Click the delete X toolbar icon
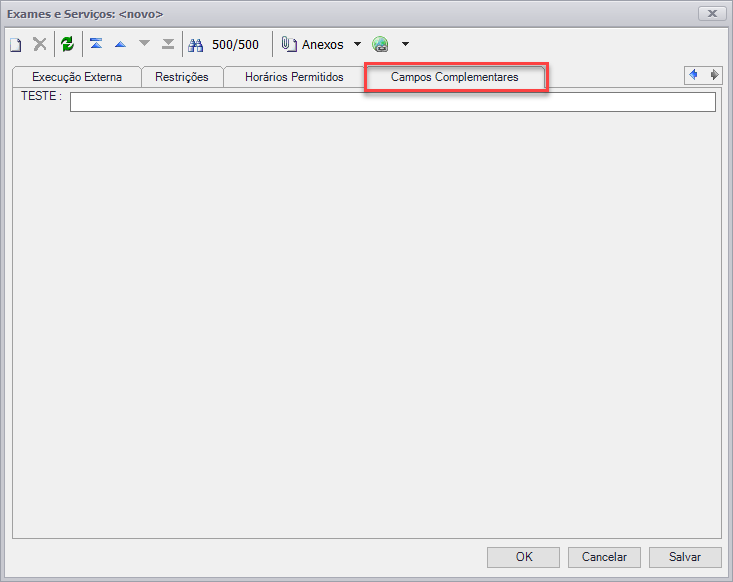This screenshot has width=733, height=582. point(40,44)
